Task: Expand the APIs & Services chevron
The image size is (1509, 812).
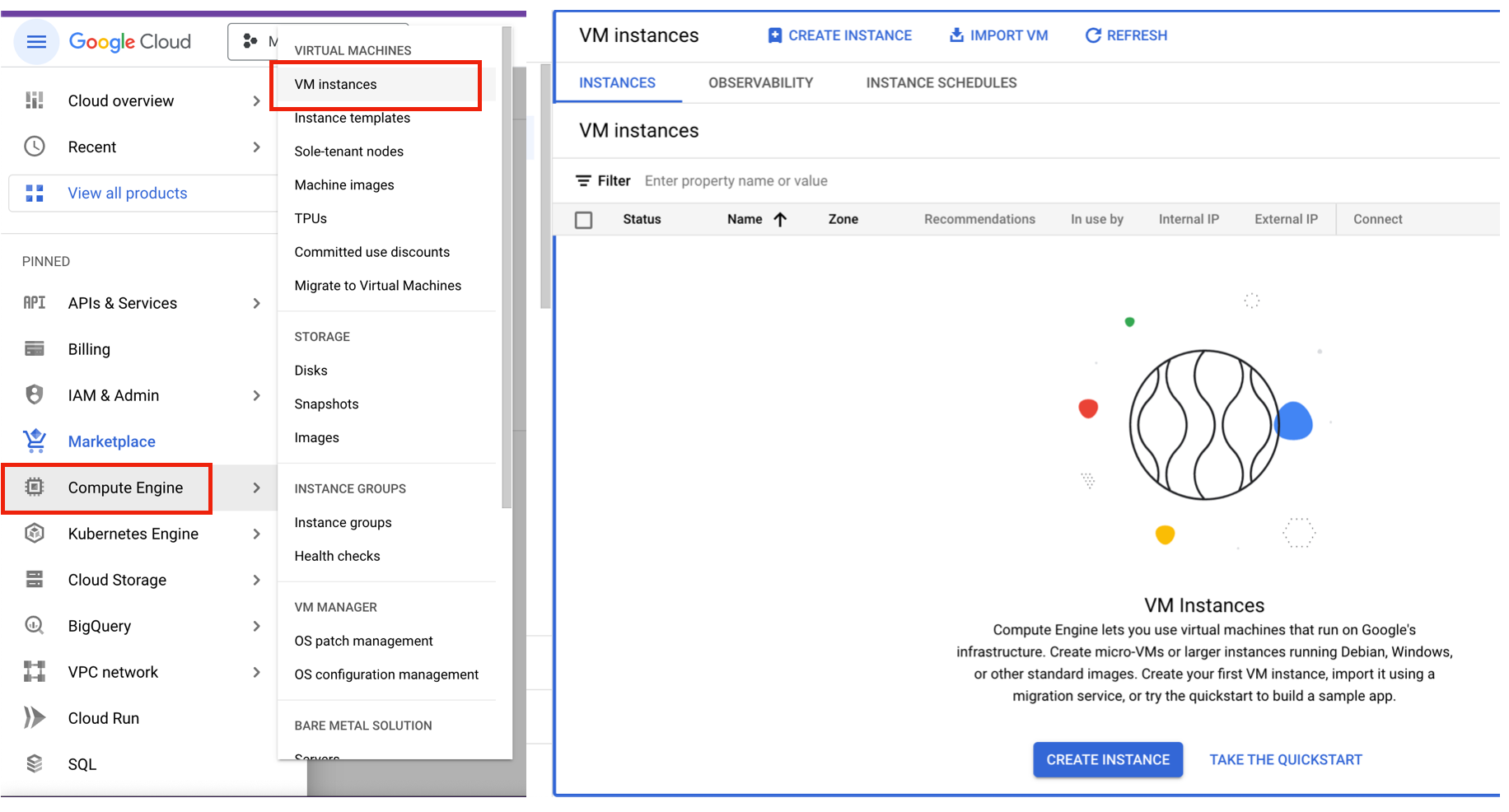Action: (256, 303)
